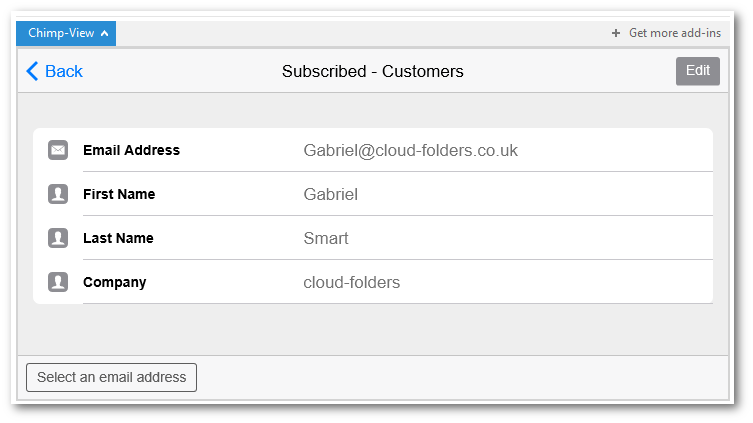The width and height of the screenshot is (753, 423).
Task: Click the Last Name field label
Action: (x=118, y=238)
